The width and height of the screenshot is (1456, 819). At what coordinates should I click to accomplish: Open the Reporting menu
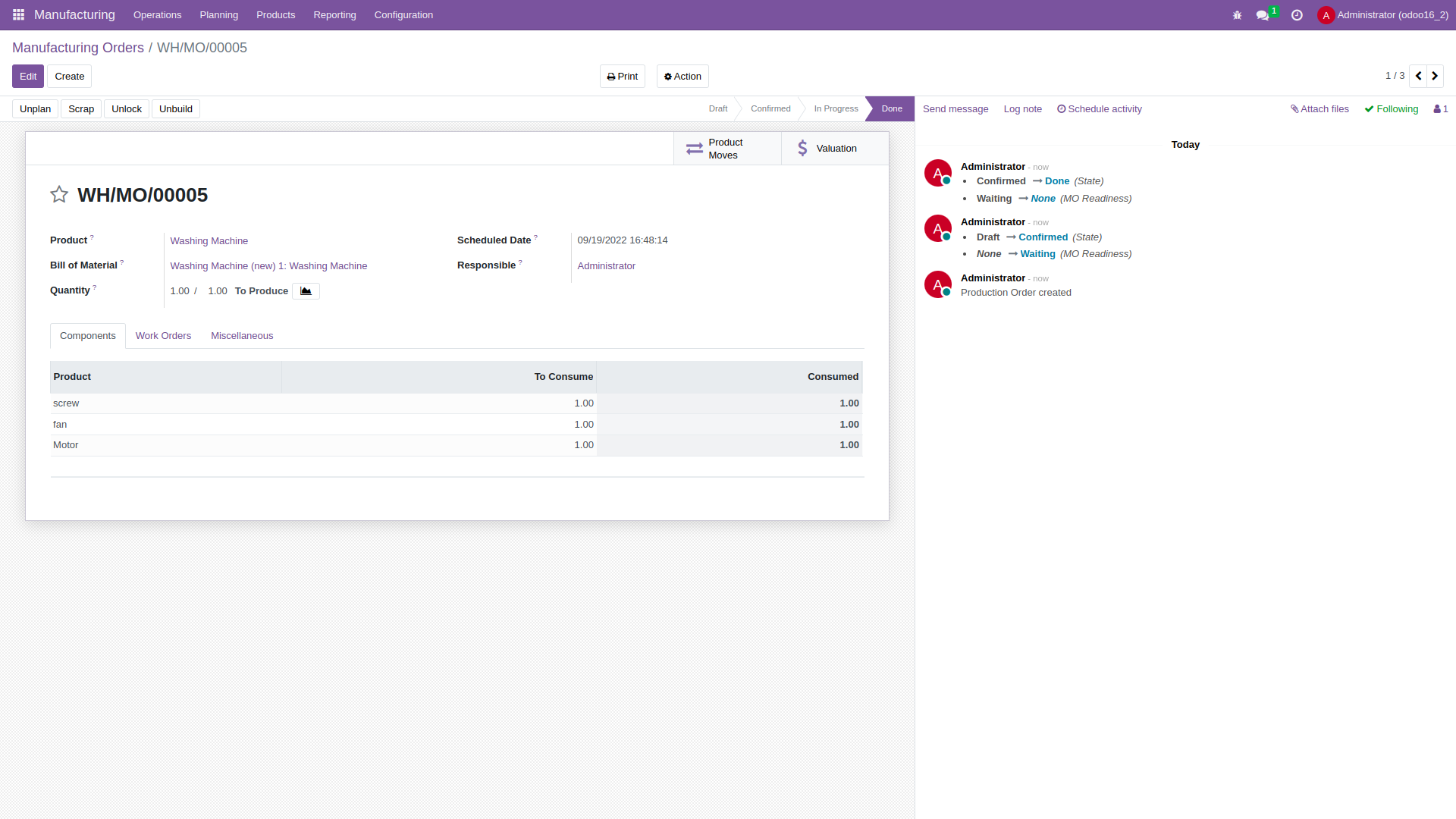point(334,15)
